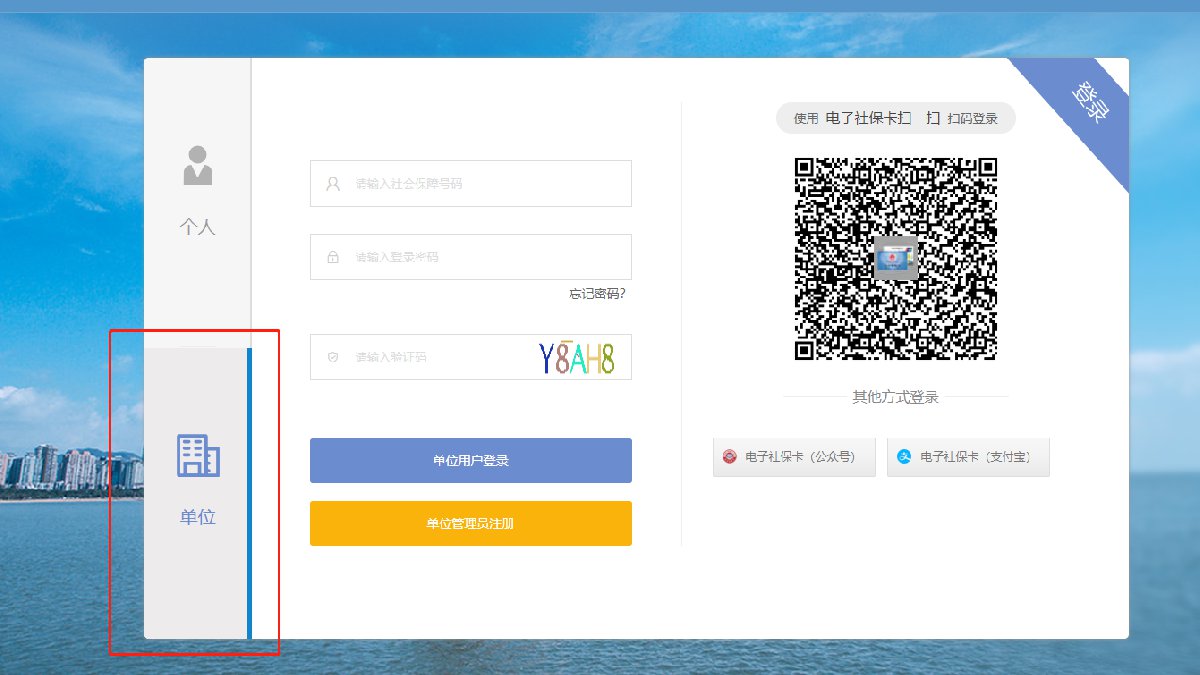
Task: Click the person icon above 个人
Action: 198,166
